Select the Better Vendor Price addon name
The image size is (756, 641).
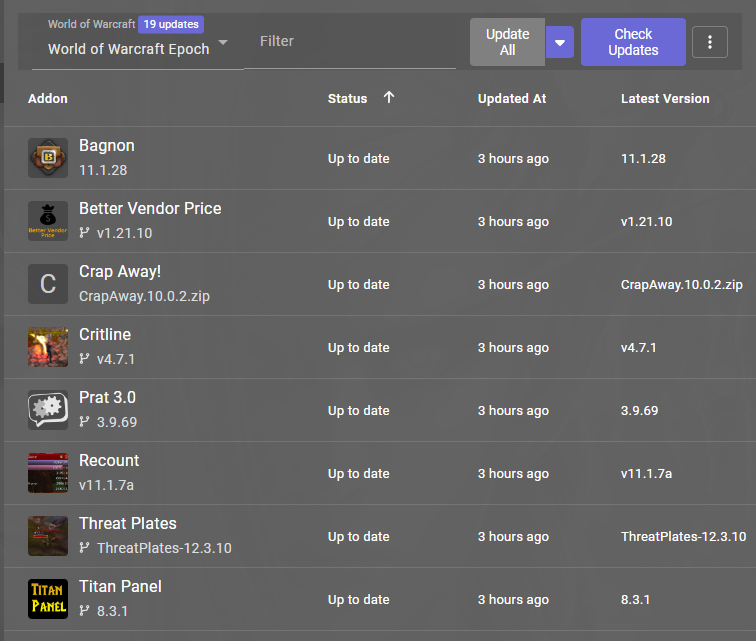[x=150, y=208]
